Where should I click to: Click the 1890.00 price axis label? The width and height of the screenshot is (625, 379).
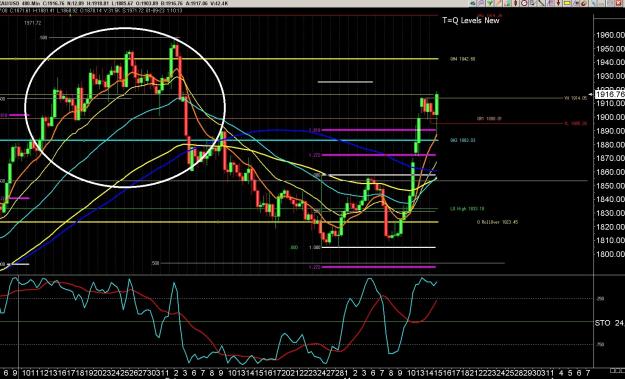610,131
